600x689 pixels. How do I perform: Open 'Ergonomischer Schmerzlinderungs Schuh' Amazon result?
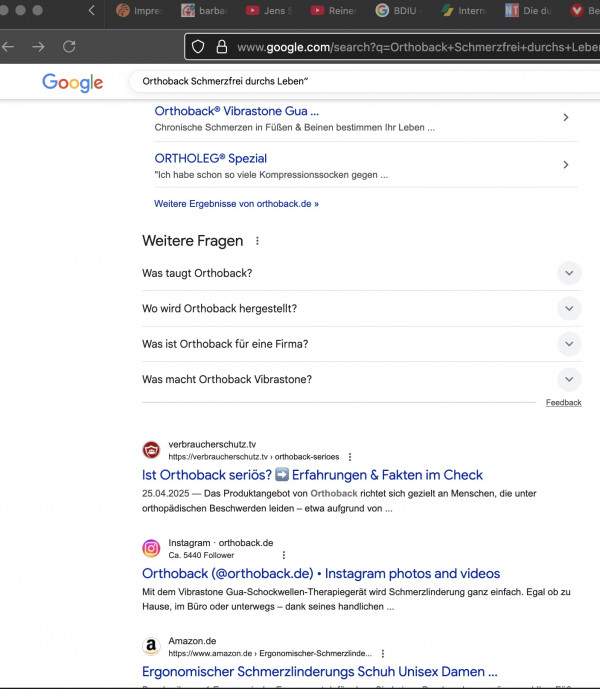point(320,672)
